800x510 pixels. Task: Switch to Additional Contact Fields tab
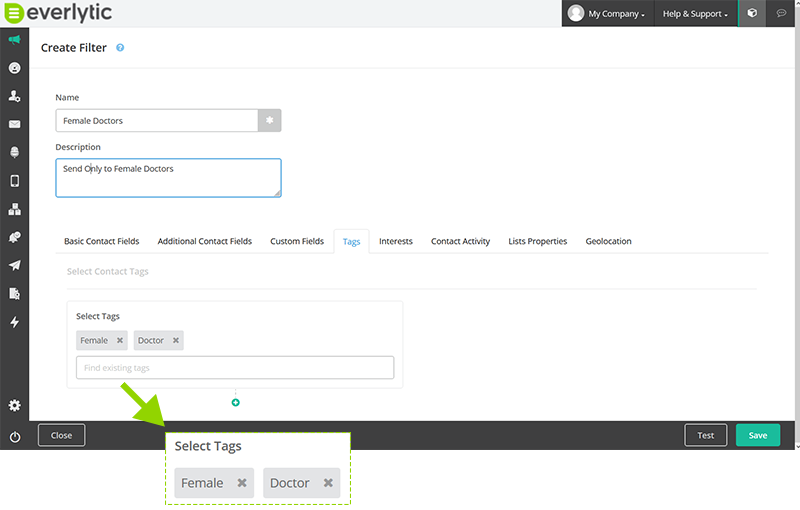click(x=205, y=241)
